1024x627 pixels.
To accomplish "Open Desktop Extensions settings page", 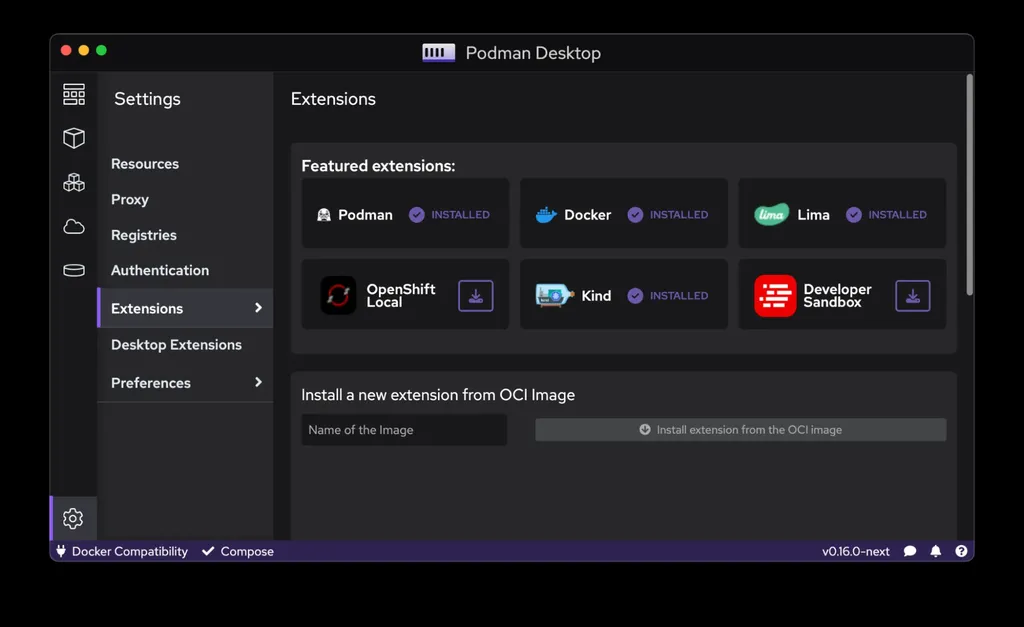I will [x=176, y=345].
